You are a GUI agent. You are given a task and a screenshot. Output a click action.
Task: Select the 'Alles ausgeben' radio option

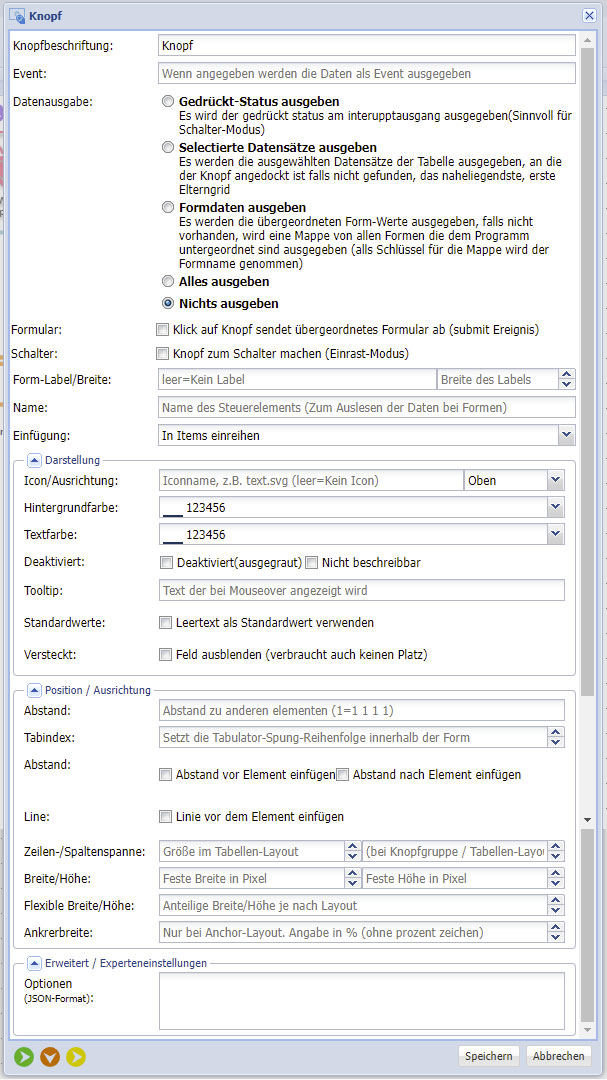pyautogui.click(x=168, y=282)
